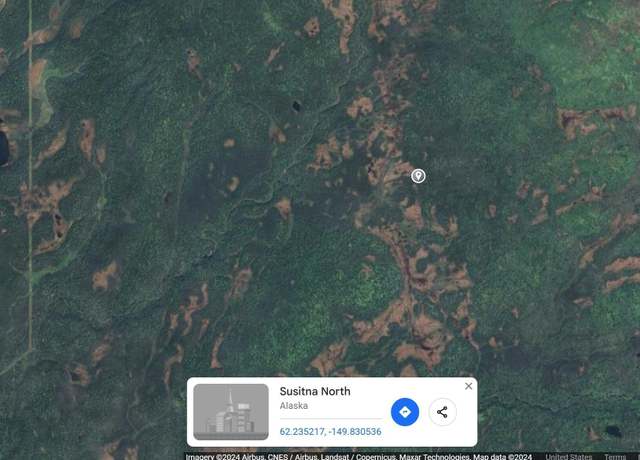Click the coordinates 62.235217, -149.830536

coord(331,431)
